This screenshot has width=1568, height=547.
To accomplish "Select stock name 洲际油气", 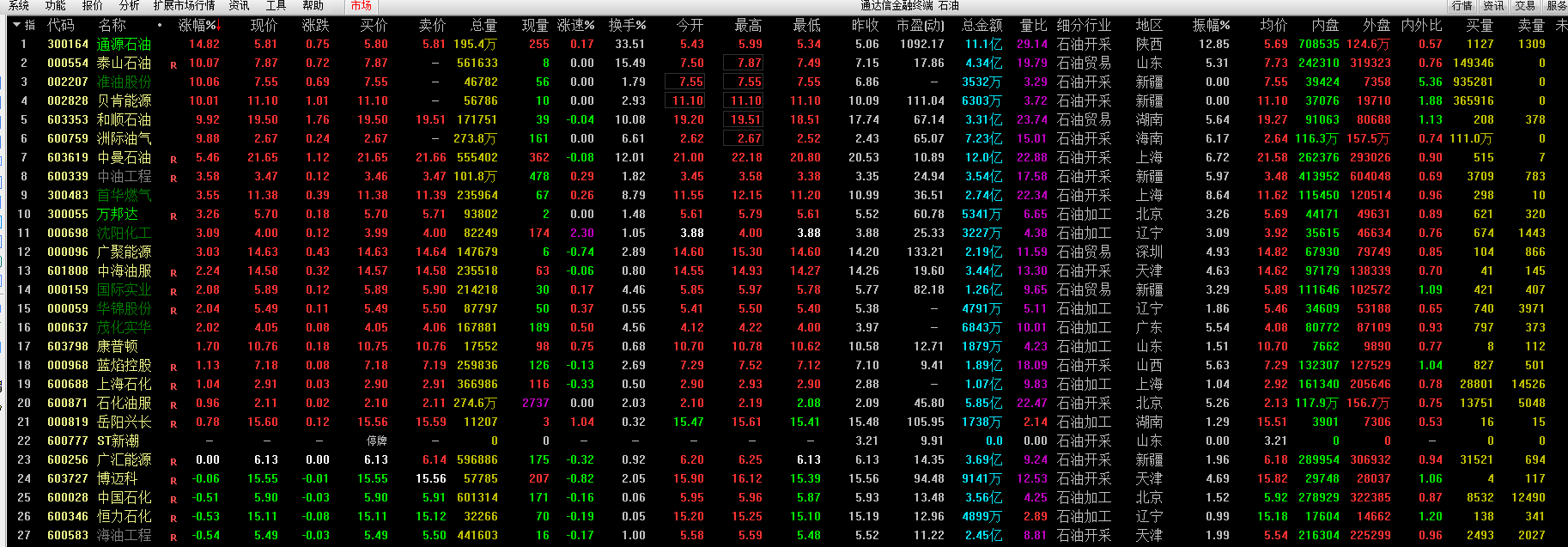I will coord(125,138).
